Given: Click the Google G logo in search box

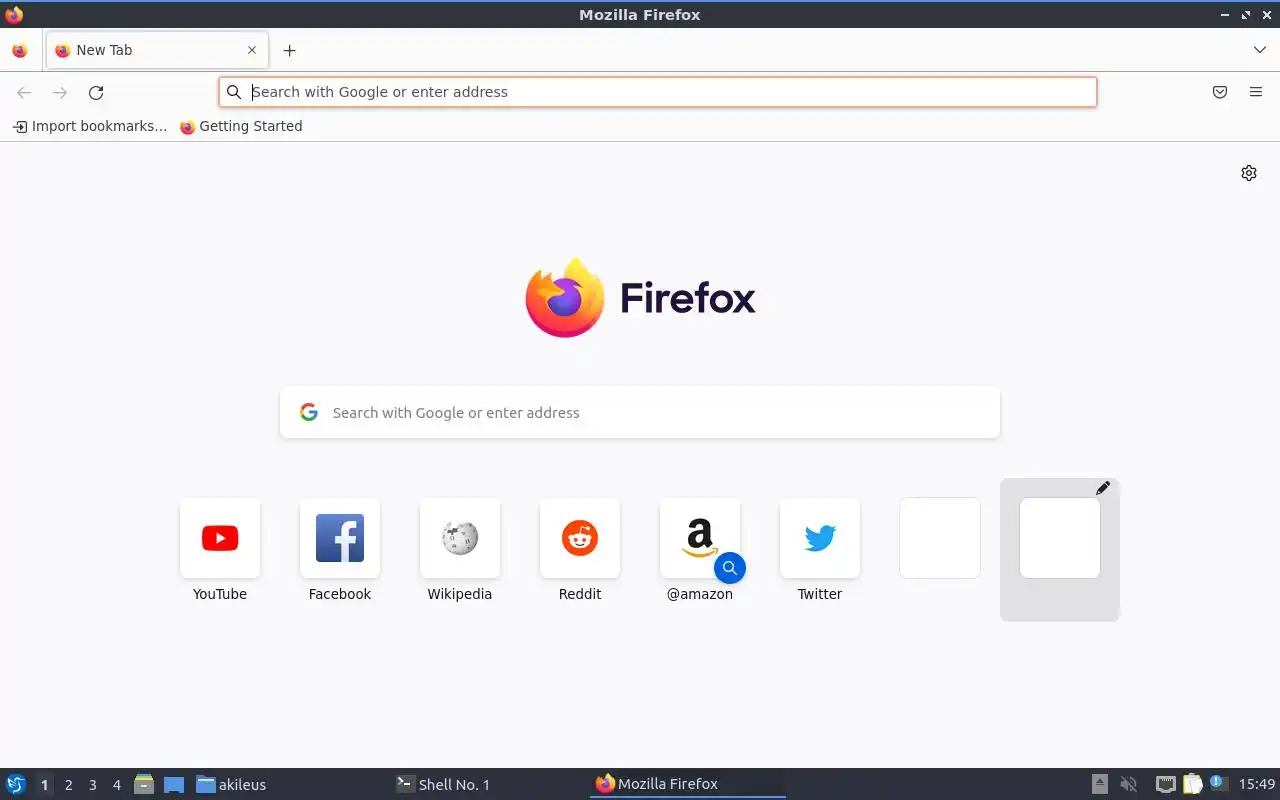Looking at the screenshot, I should (x=309, y=412).
